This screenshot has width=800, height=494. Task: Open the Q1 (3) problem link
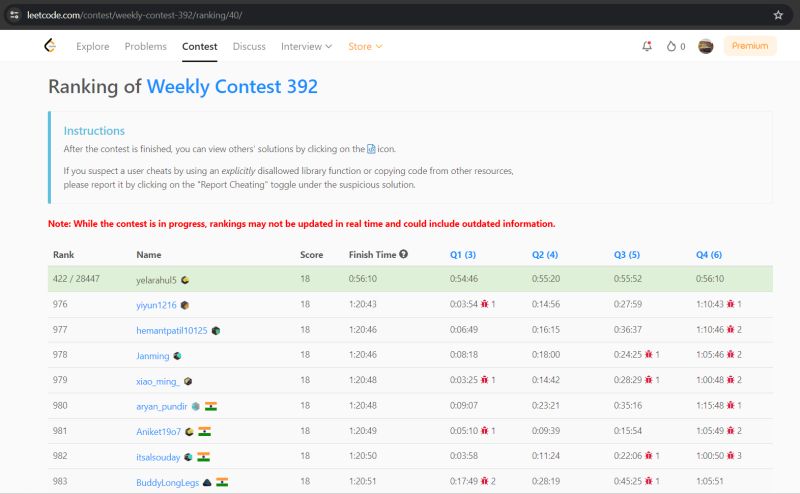point(463,255)
